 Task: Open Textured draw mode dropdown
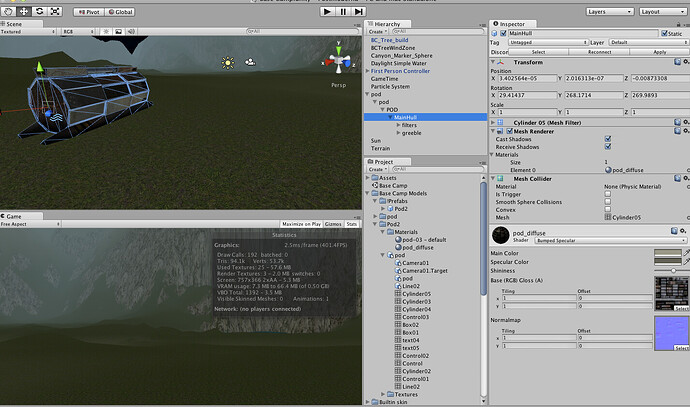(x=28, y=32)
